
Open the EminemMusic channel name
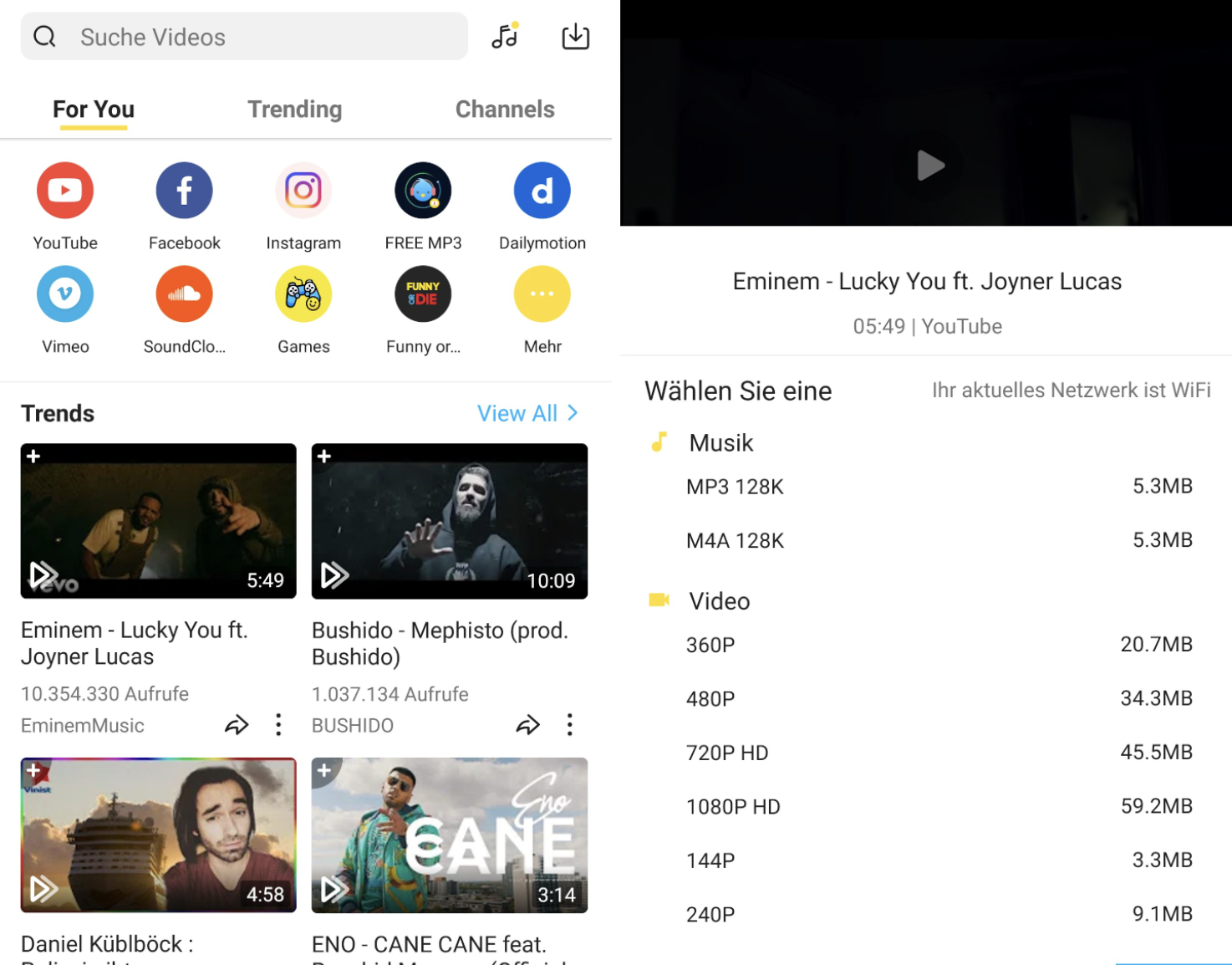coord(83,726)
